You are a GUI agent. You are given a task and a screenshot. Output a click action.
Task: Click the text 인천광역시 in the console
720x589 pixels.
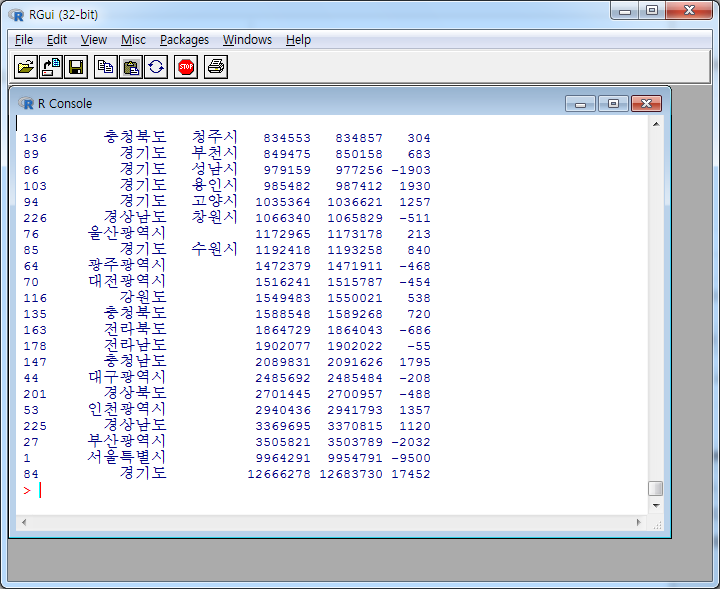127,409
